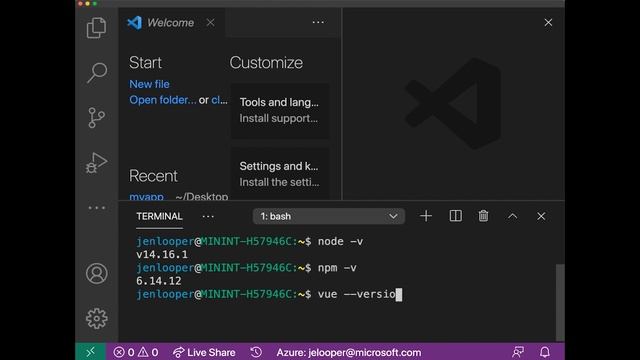Kill the terminal with trash icon
This screenshot has width=640, height=360.
click(483, 216)
